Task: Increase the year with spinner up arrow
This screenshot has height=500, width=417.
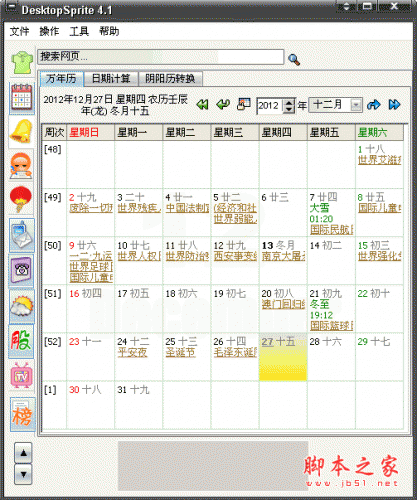Action: pos(289,102)
